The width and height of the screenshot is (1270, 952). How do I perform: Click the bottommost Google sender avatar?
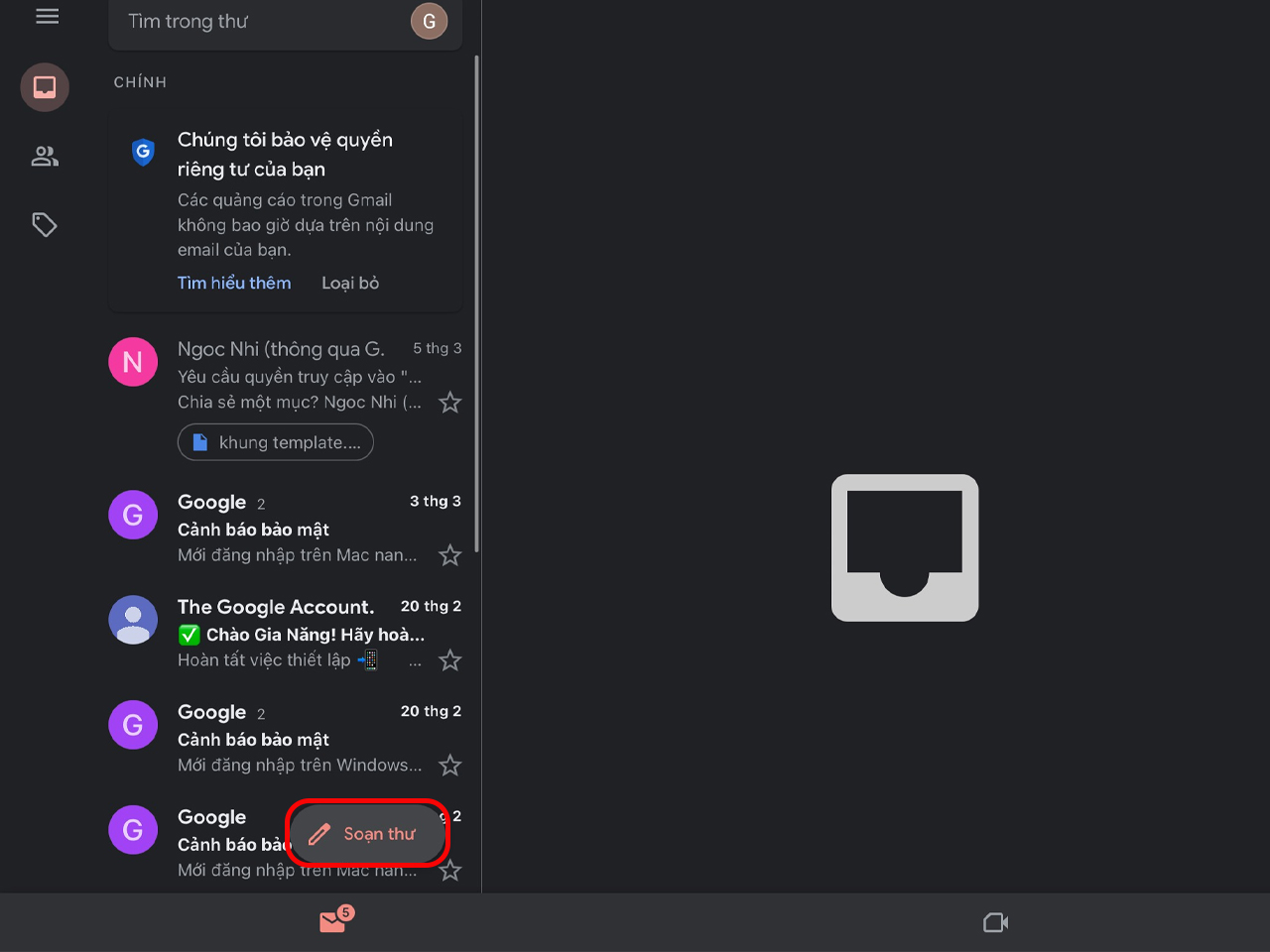click(133, 830)
